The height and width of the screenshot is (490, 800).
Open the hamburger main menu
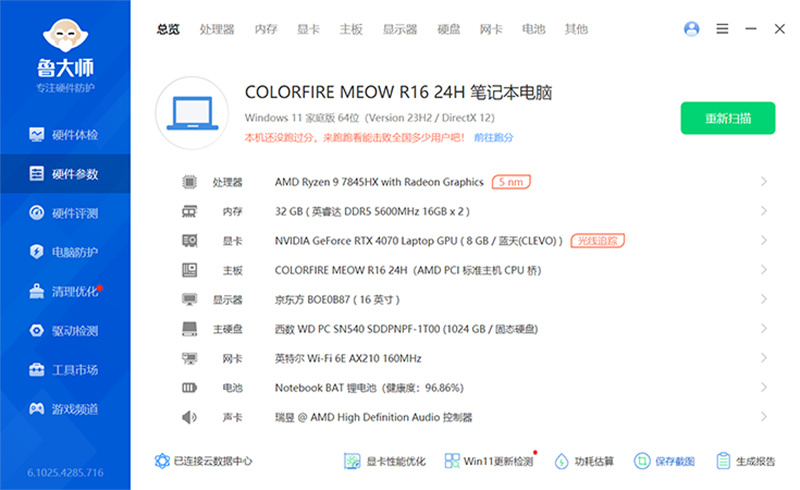pos(722,29)
